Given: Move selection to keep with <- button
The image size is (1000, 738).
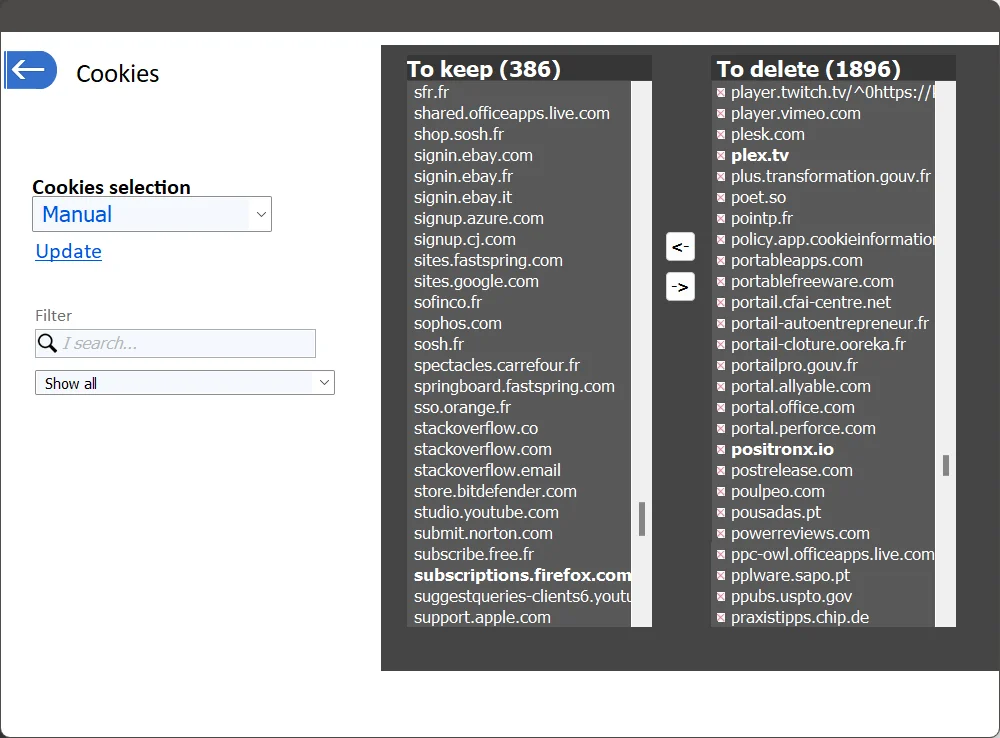Looking at the screenshot, I should click(x=680, y=247).
